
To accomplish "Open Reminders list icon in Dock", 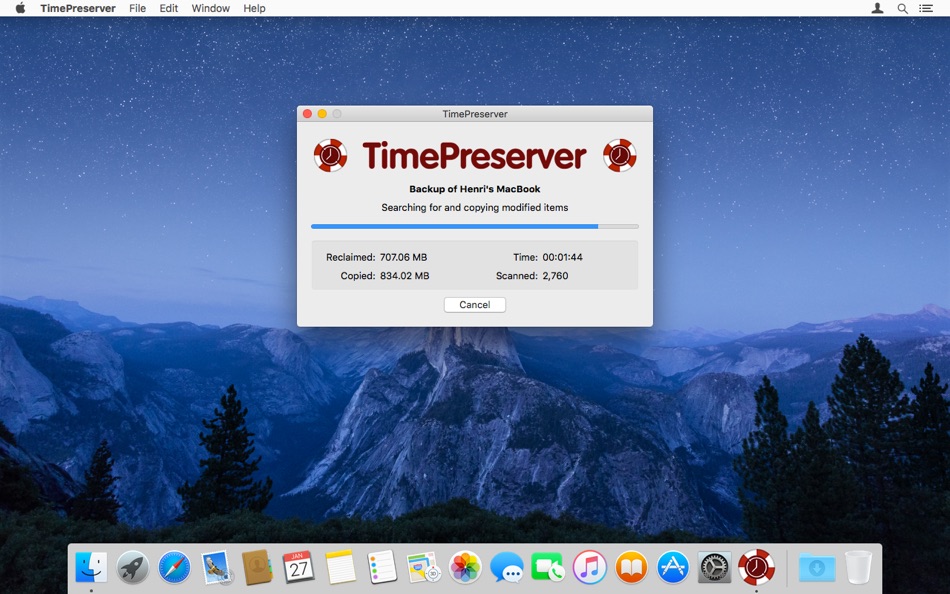I will tap(382, 568).
